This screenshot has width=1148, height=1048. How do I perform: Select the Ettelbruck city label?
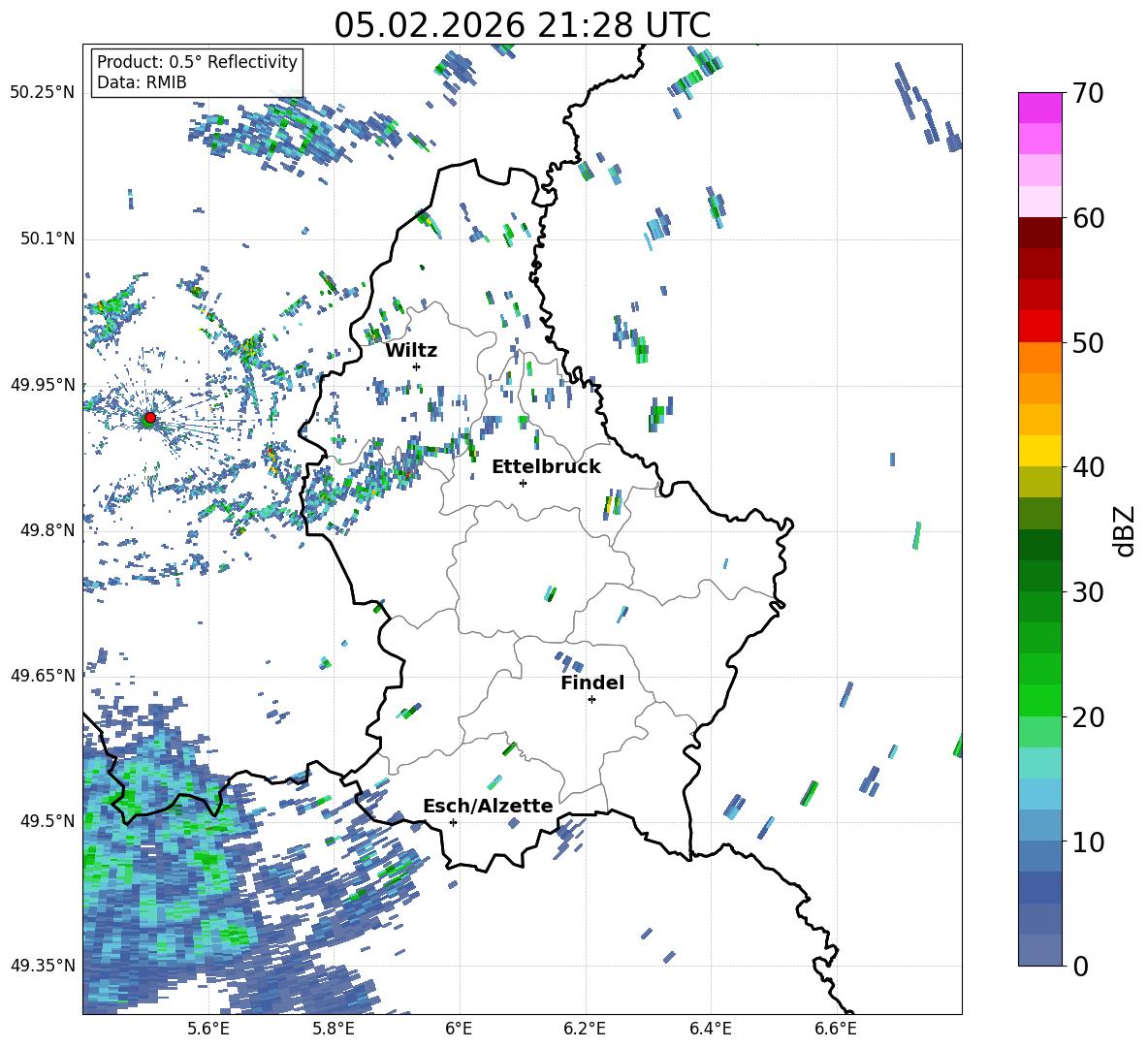(x=546, y=466)
